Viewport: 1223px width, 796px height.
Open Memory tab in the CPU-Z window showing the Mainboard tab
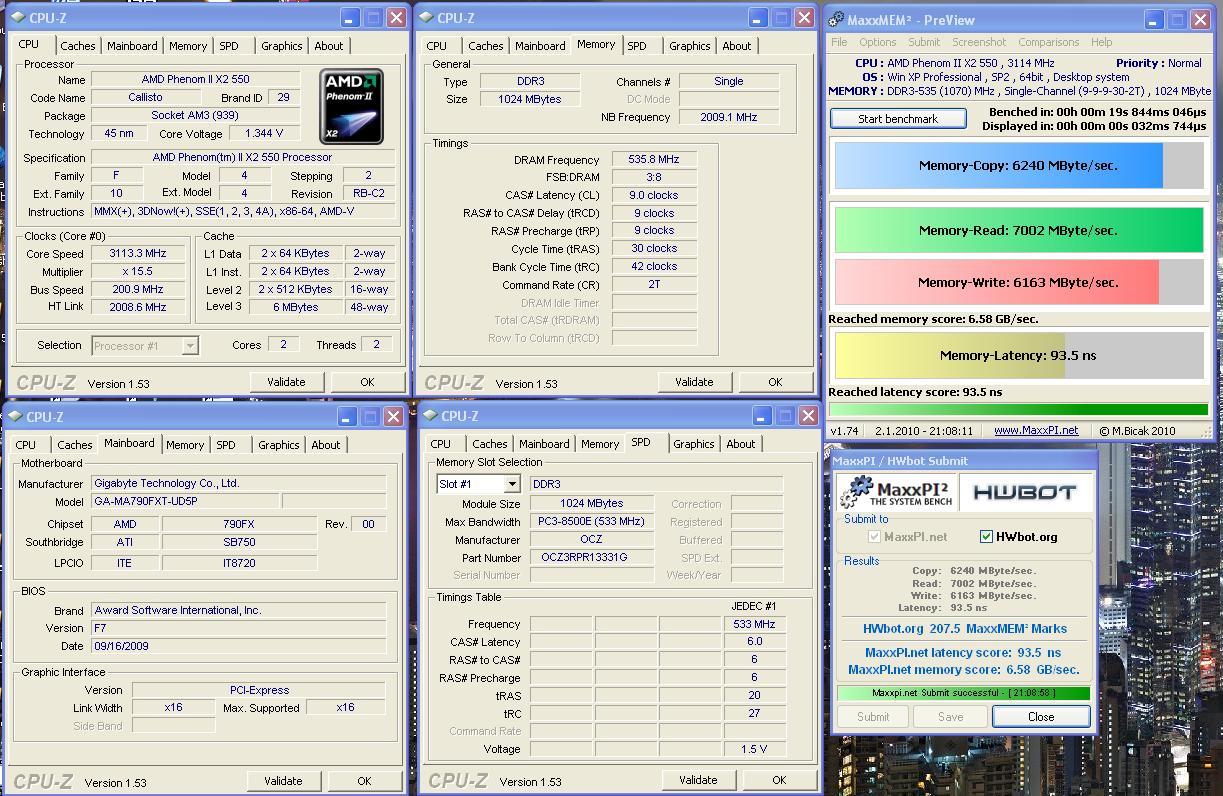click(185, 445)
